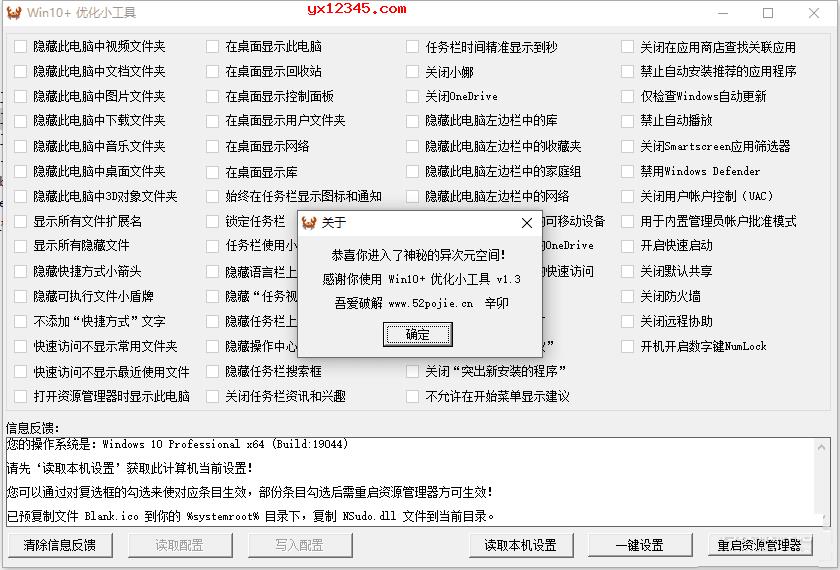
Task: Check 隐藏此电脑中文档文件夹
Action: coord(20,71)
